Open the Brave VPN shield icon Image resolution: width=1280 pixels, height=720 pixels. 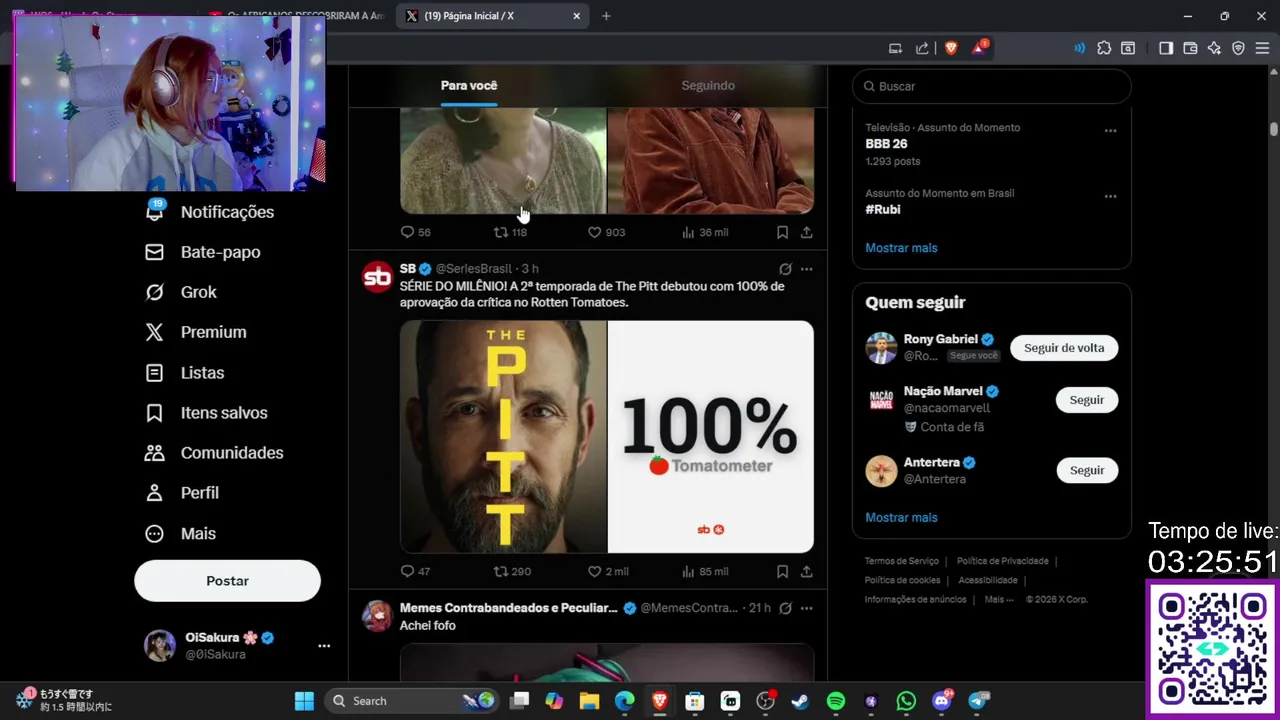[x=1238, y=48]
